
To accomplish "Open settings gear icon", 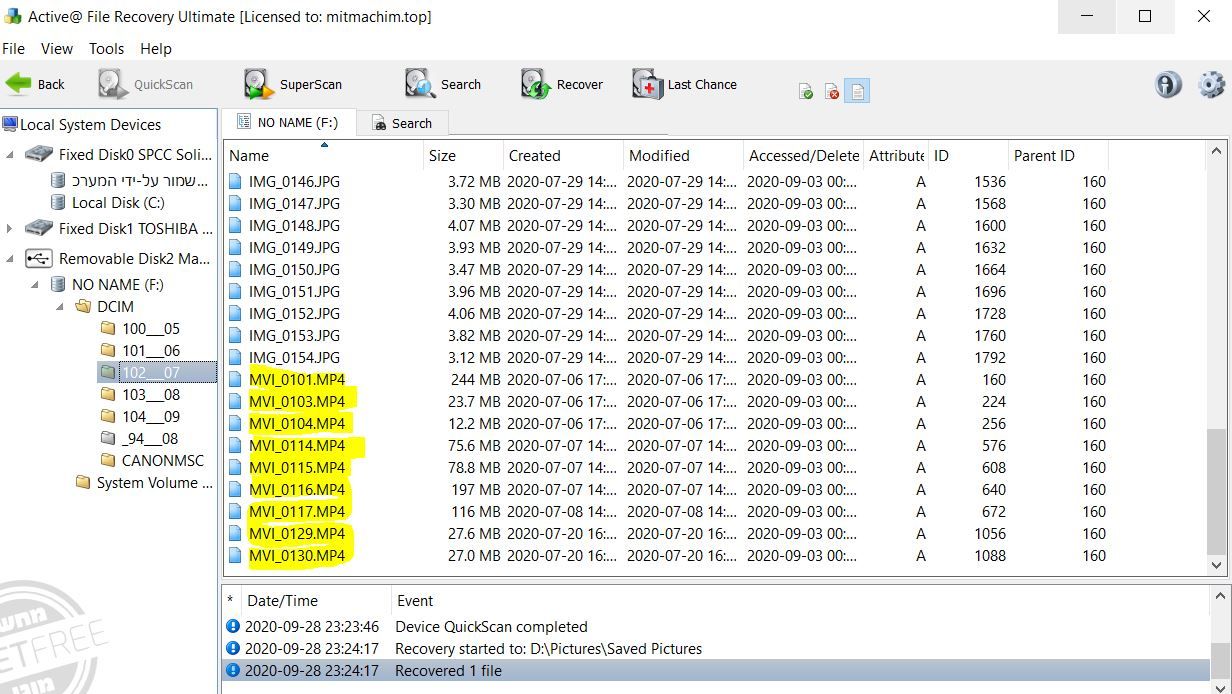I will (1211, 85).
